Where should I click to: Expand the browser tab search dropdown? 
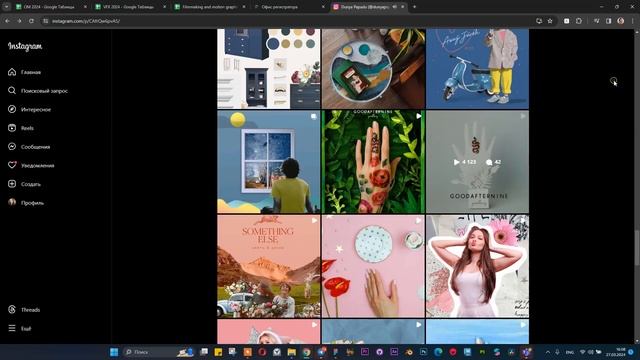(x=6, y=7)
